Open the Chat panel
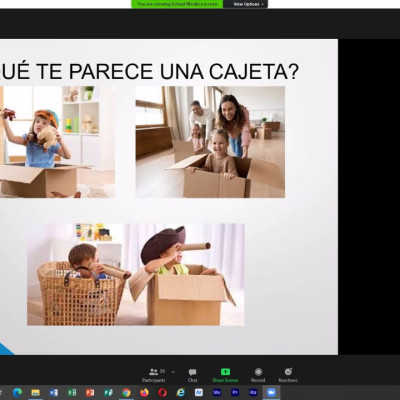Screen dimensions: 400x400 pyautogui.click(x=192, y=375)
